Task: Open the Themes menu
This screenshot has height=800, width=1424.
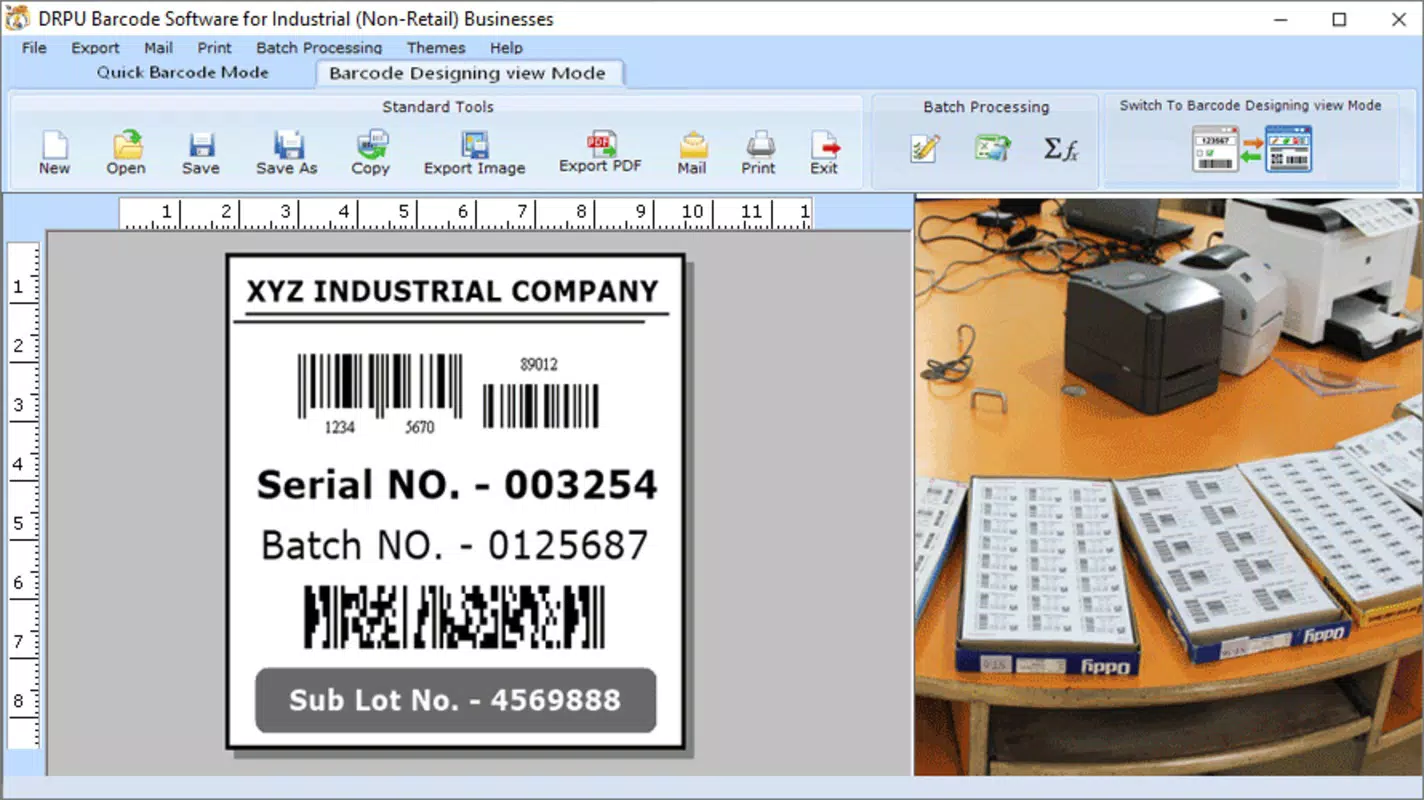Action: point(436,48)
